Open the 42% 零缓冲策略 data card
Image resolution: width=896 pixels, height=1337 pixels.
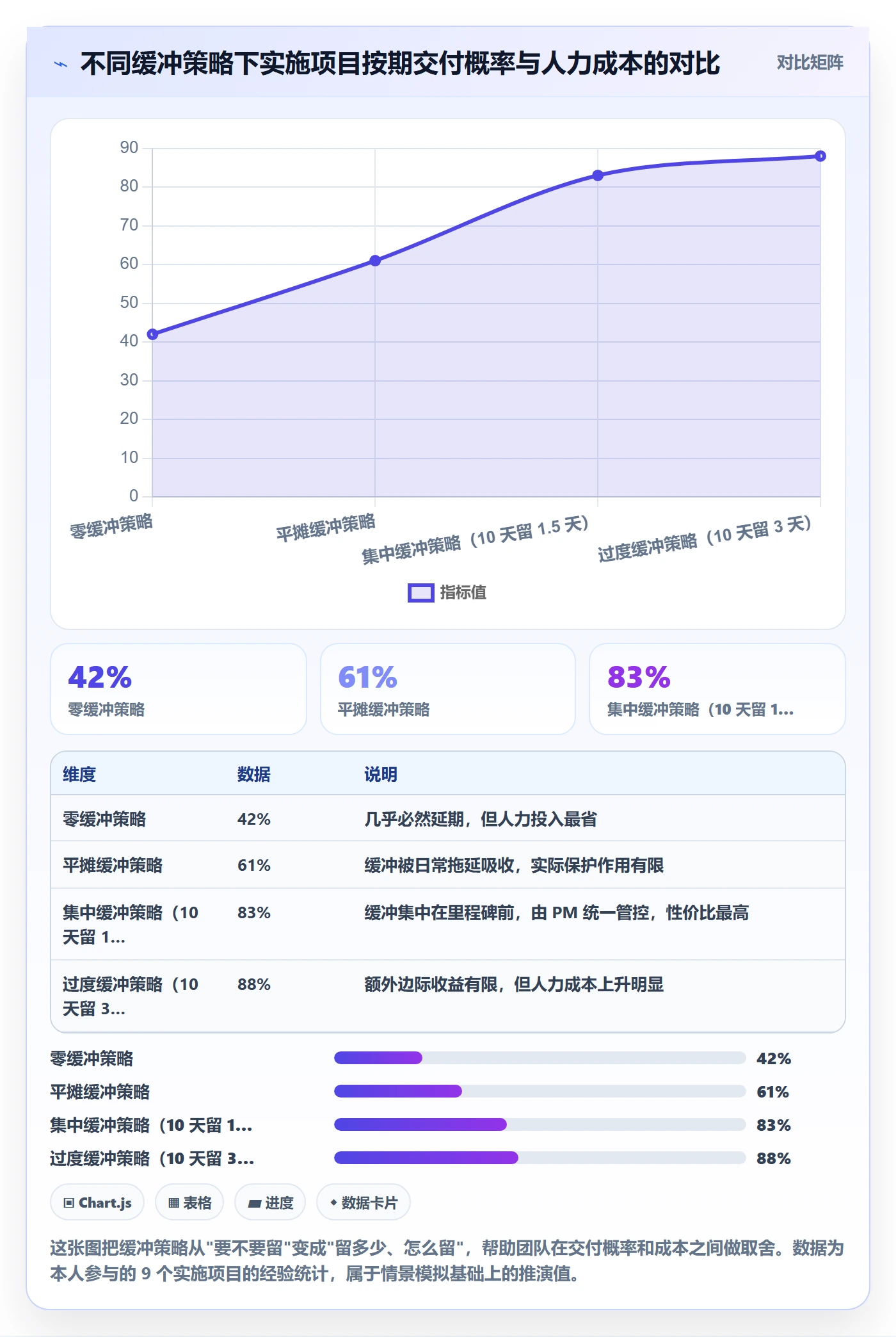point(179,689)
